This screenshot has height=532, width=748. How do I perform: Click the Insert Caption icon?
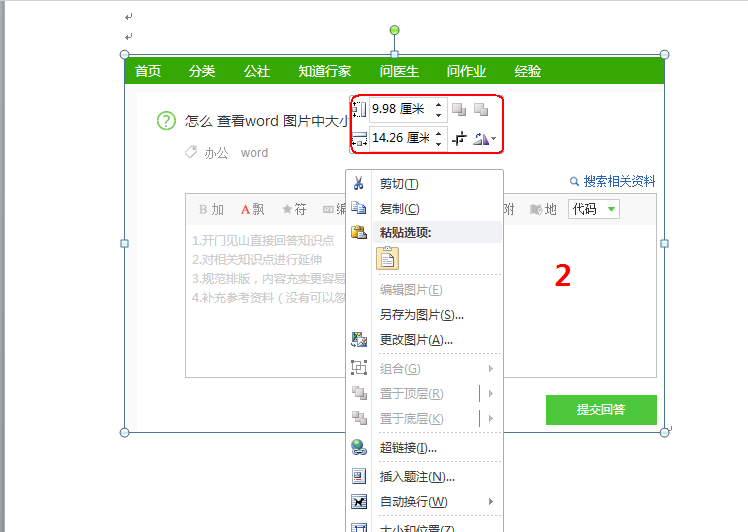tap(359, 476)
